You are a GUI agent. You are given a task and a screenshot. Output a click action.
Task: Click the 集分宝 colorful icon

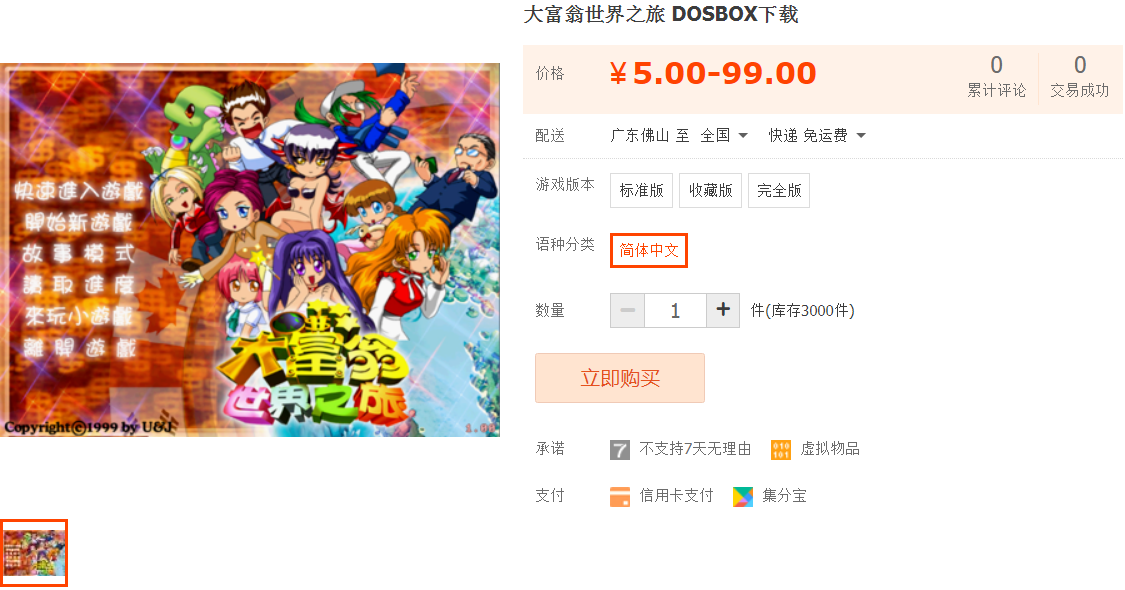pos(743,497)
